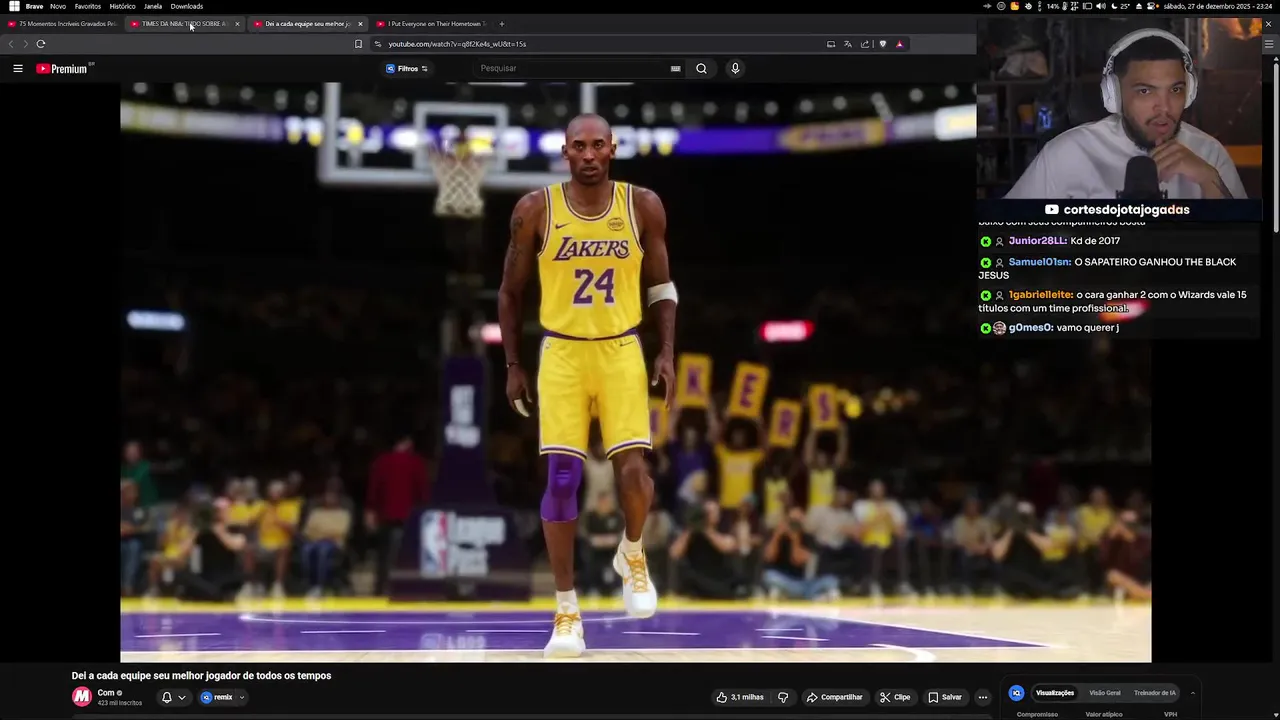Open the Brave Shields lion icon

[882, 44]
